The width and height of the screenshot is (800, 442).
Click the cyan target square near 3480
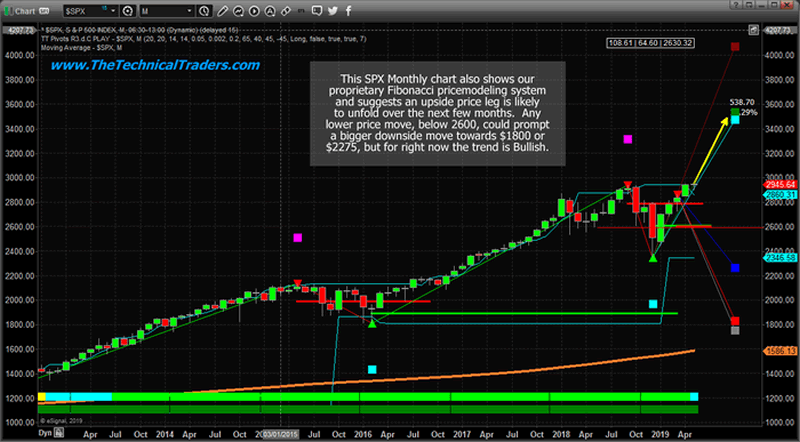(x=735, y=120)
